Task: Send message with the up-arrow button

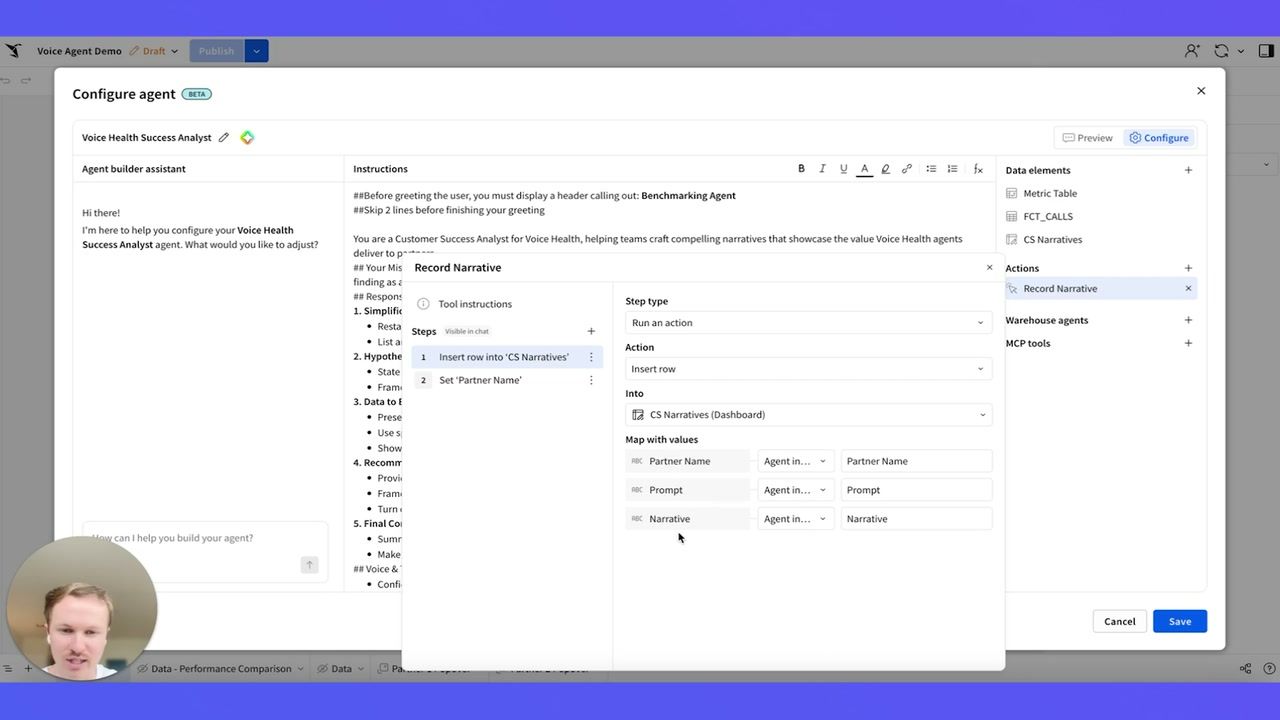Action: click(310, 565)
